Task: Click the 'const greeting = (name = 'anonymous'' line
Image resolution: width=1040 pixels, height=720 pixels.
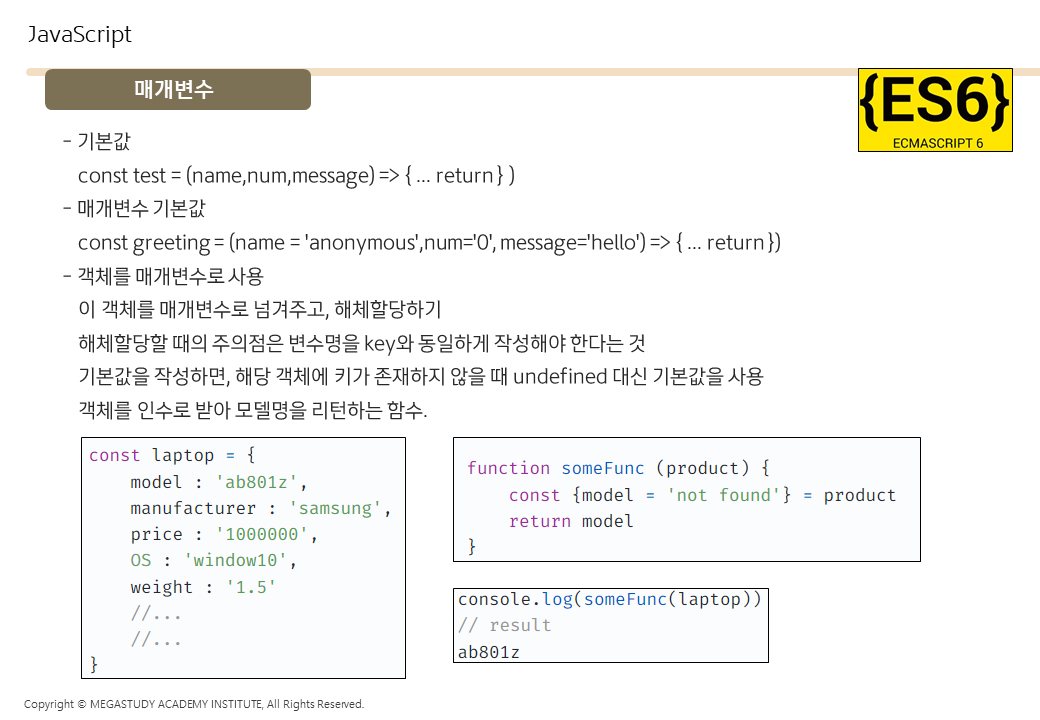Action: tap(429, 243)
